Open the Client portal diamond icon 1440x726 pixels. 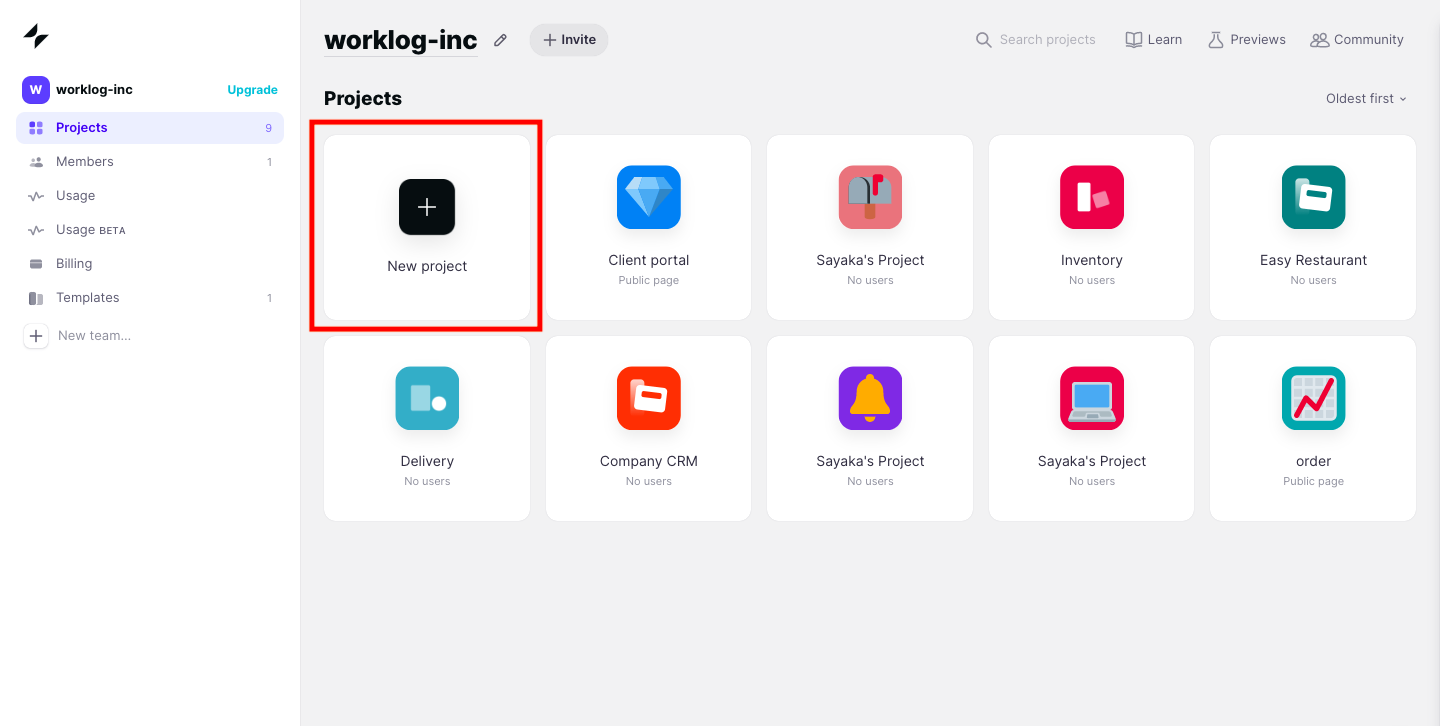tap(648, 197)
